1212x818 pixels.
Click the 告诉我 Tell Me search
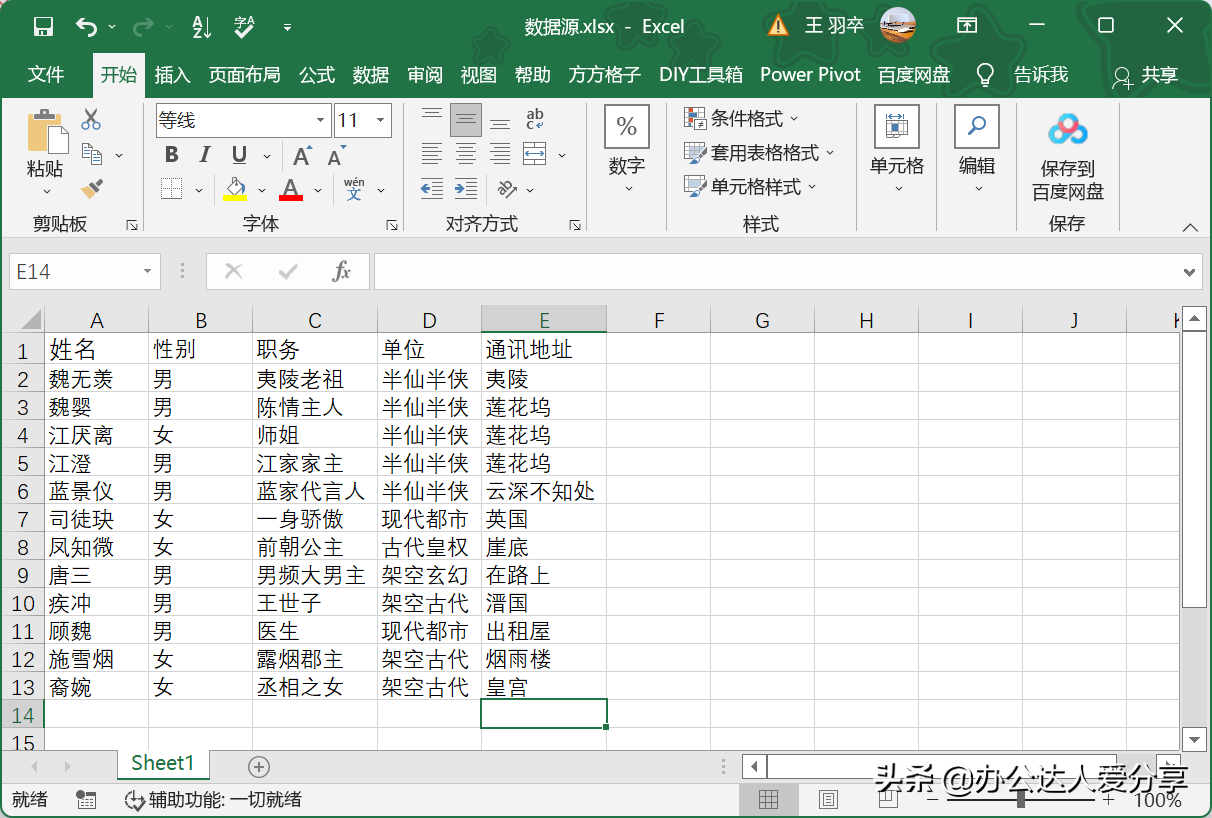pyautogui.click(x=1023, y=75)
